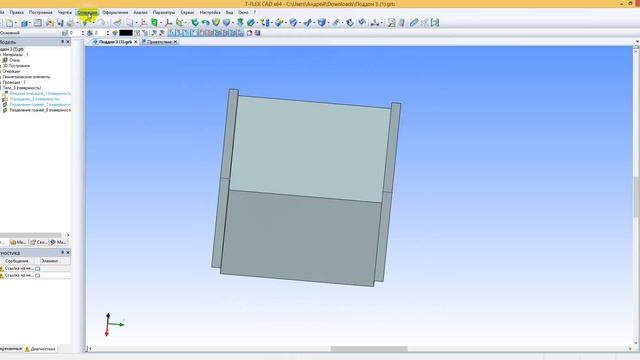Click the shield-shaped boolean operation icon
Screen dimensions: 640x360
[216, 23]
